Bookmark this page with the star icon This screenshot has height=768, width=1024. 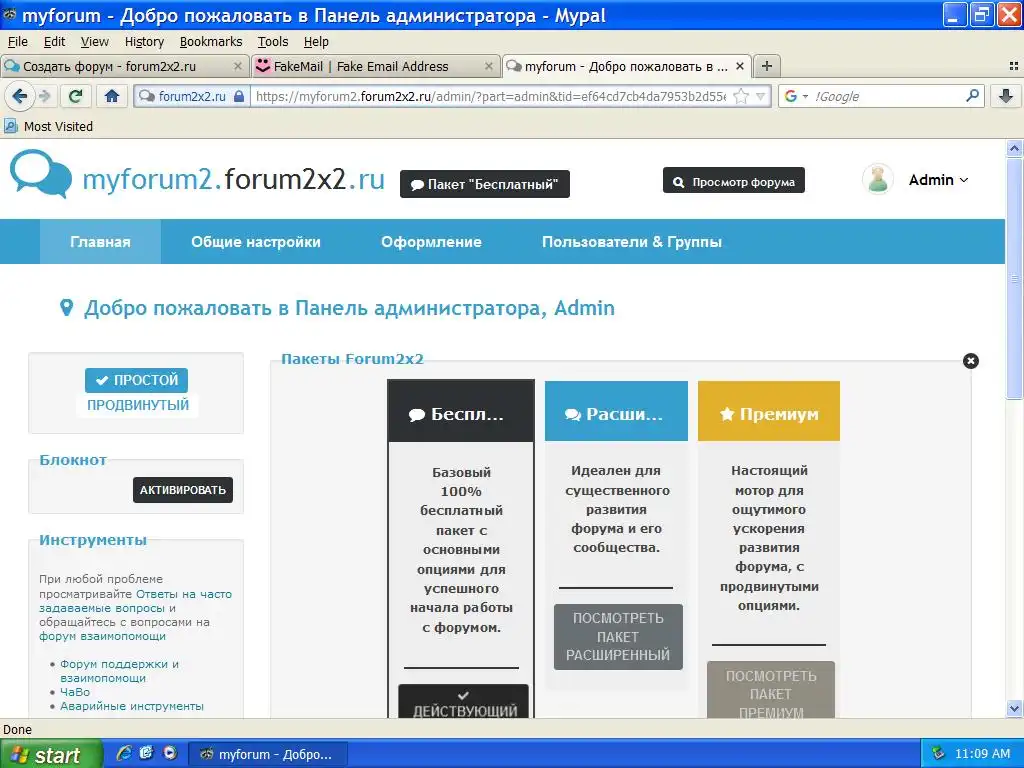click(x=741, y=97)
